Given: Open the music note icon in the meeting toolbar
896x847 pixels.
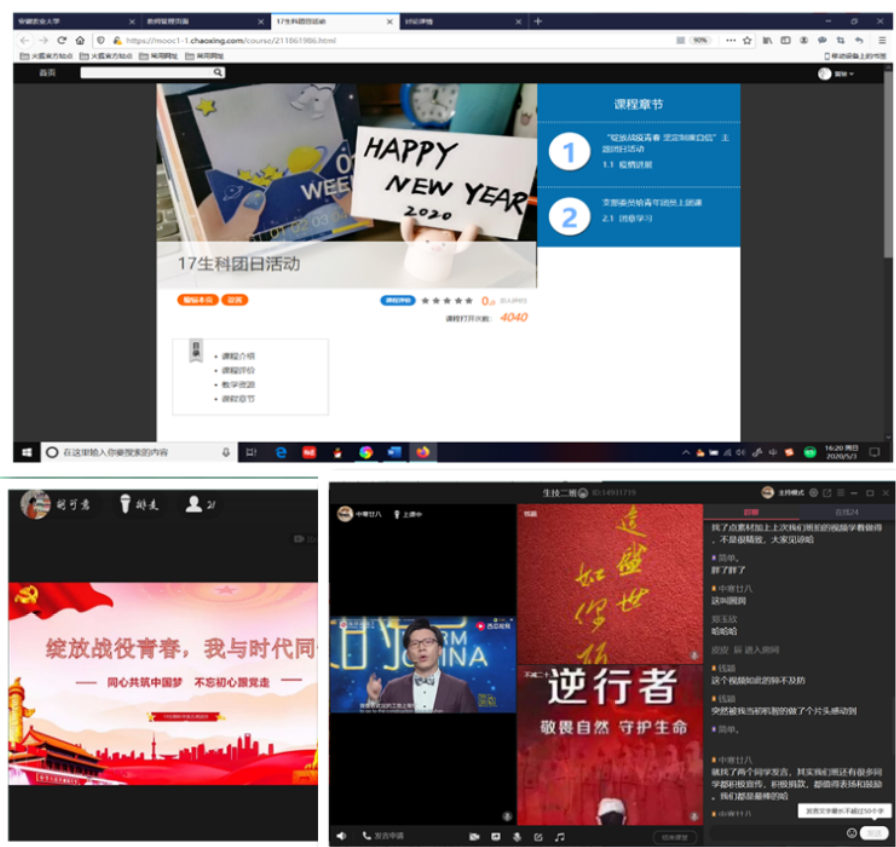Looking at the screenshot, I should pyautogui.click(x=560, y=836).
